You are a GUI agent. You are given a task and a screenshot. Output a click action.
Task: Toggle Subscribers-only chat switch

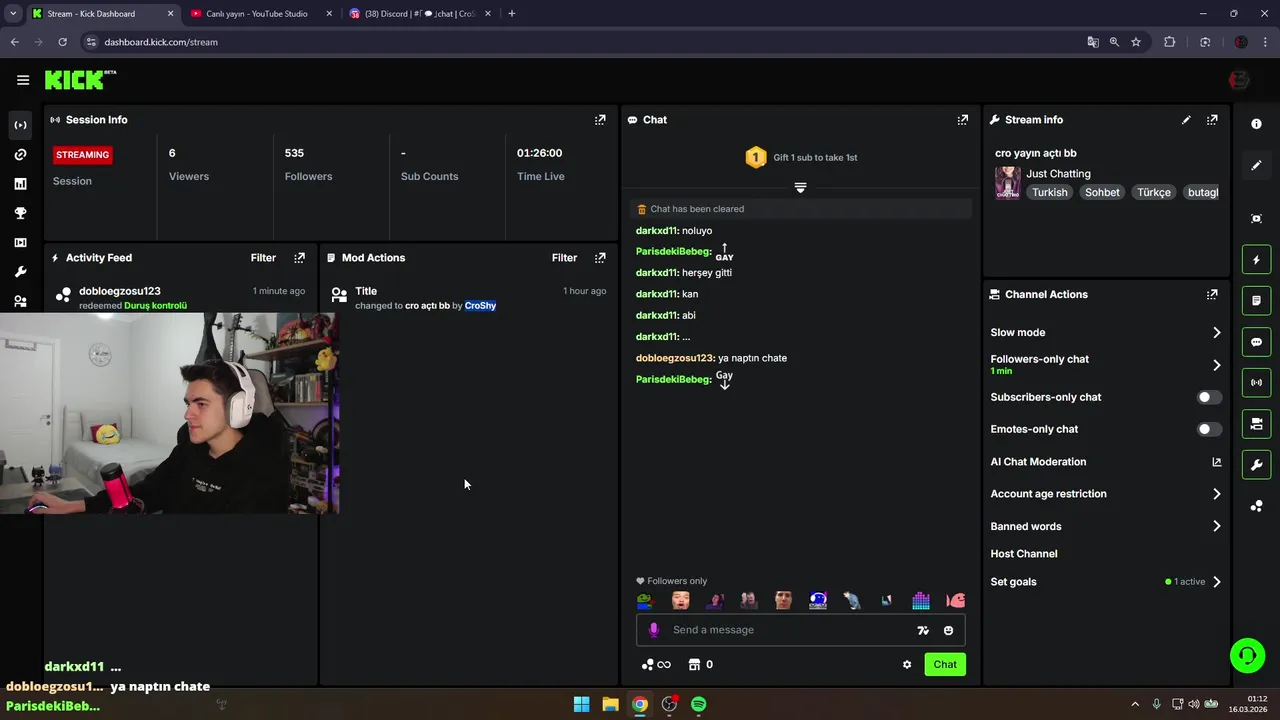coord(1209,397)
